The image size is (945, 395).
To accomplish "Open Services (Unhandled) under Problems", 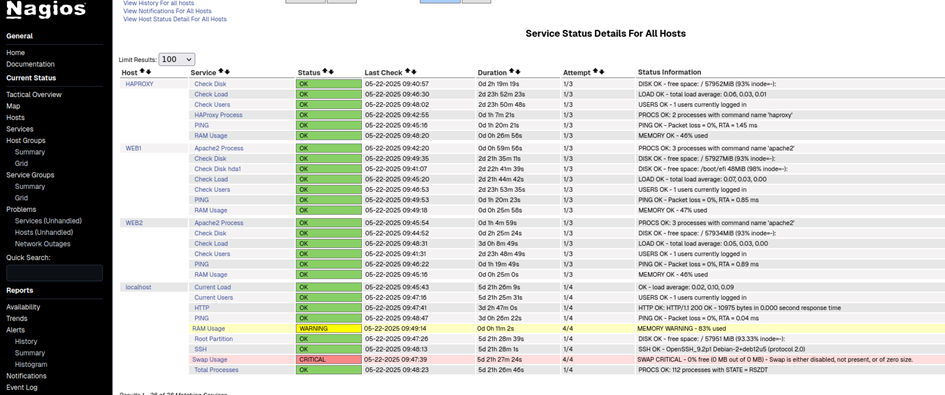I will [48, 221].
